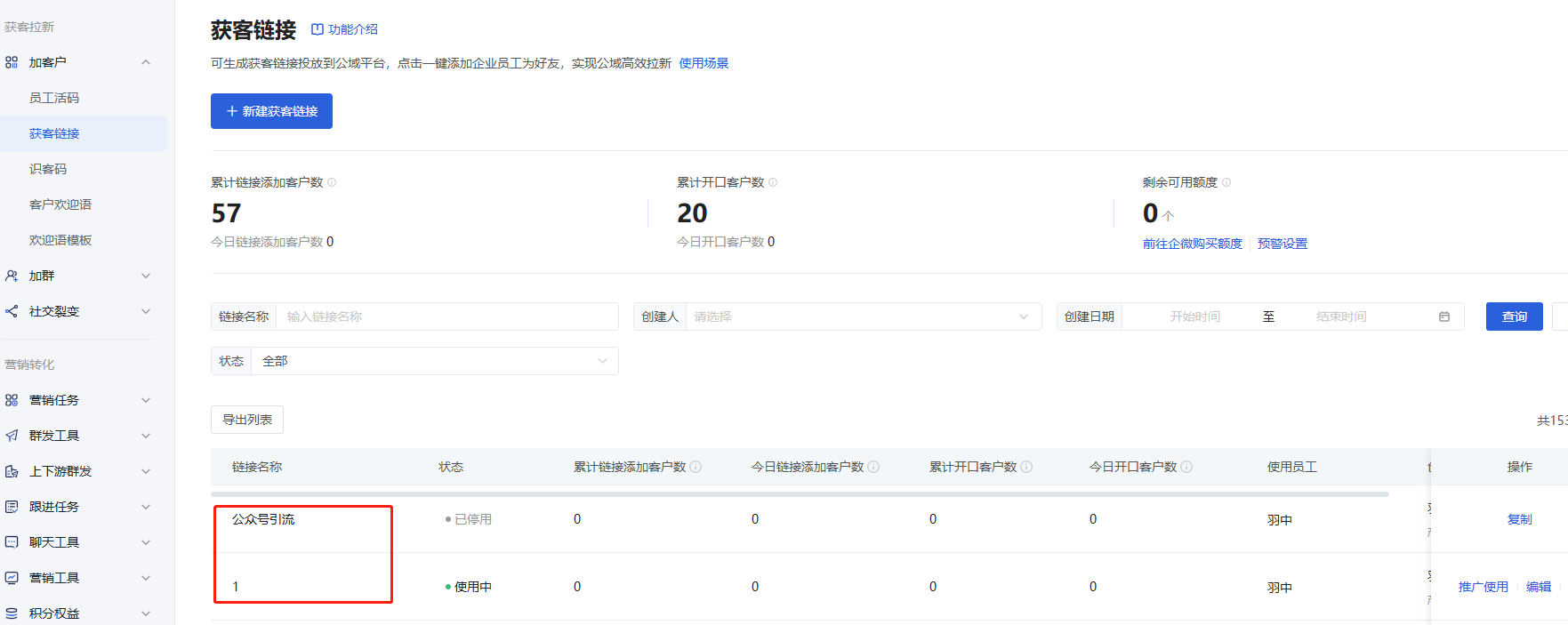This screenshot has height=625, width=1568.
Task: Click info icon in 今日开口客户数 column header
Action: point(1186,467)
